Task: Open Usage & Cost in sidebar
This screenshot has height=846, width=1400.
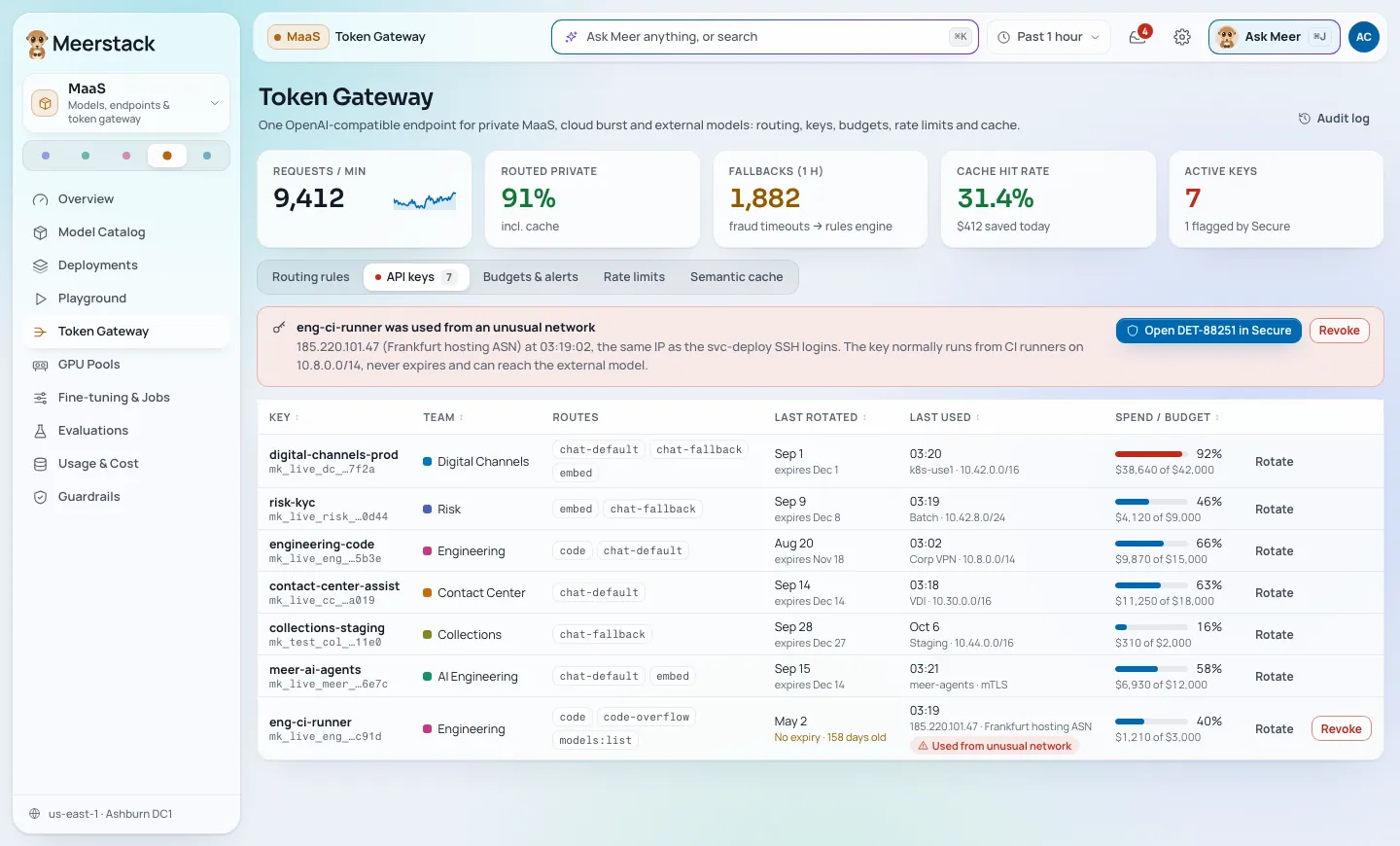Action: point(126,464)
